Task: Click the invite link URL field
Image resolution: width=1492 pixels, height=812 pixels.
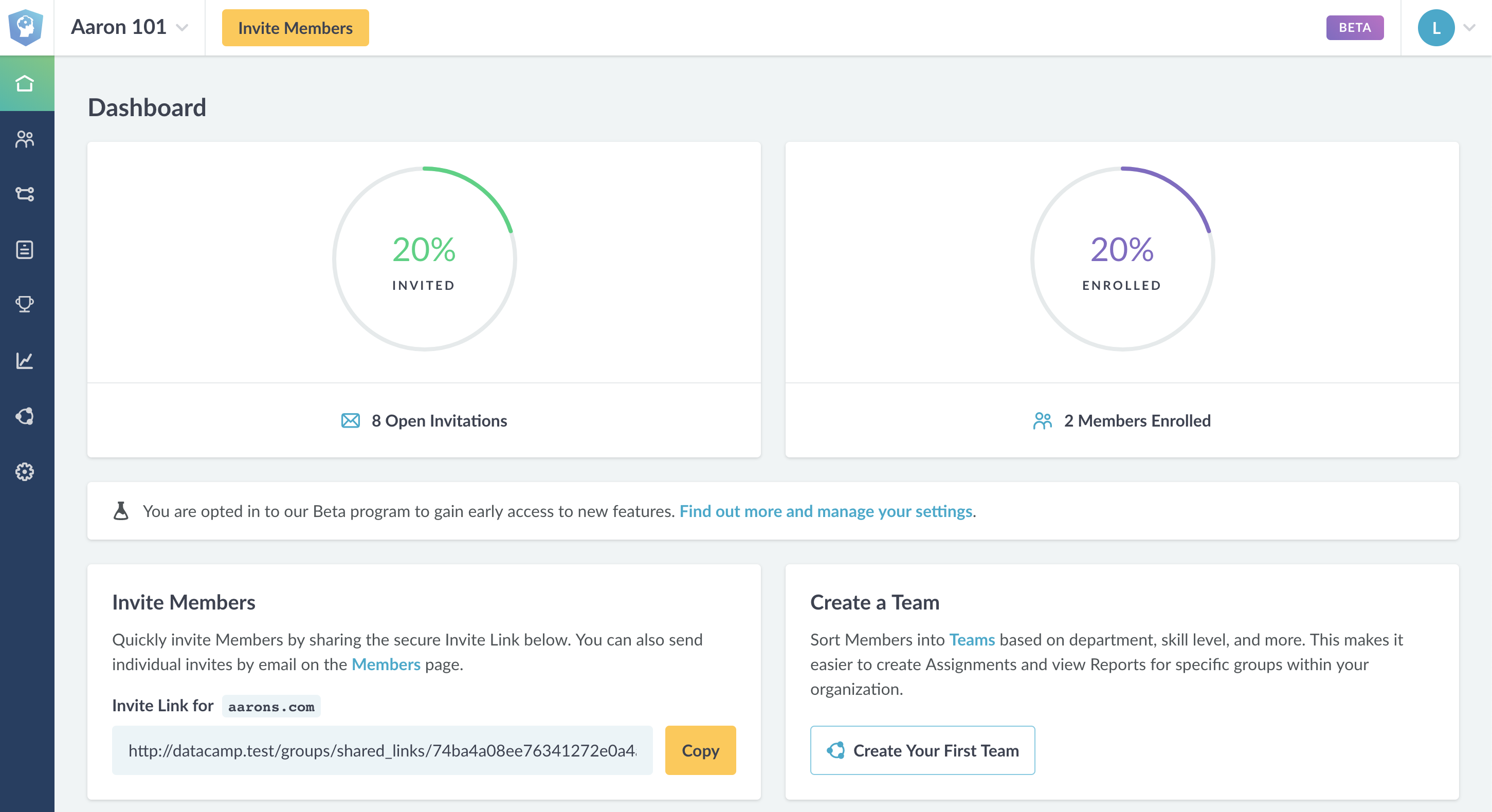Action: pyautogui.click(x=383, y=750)
